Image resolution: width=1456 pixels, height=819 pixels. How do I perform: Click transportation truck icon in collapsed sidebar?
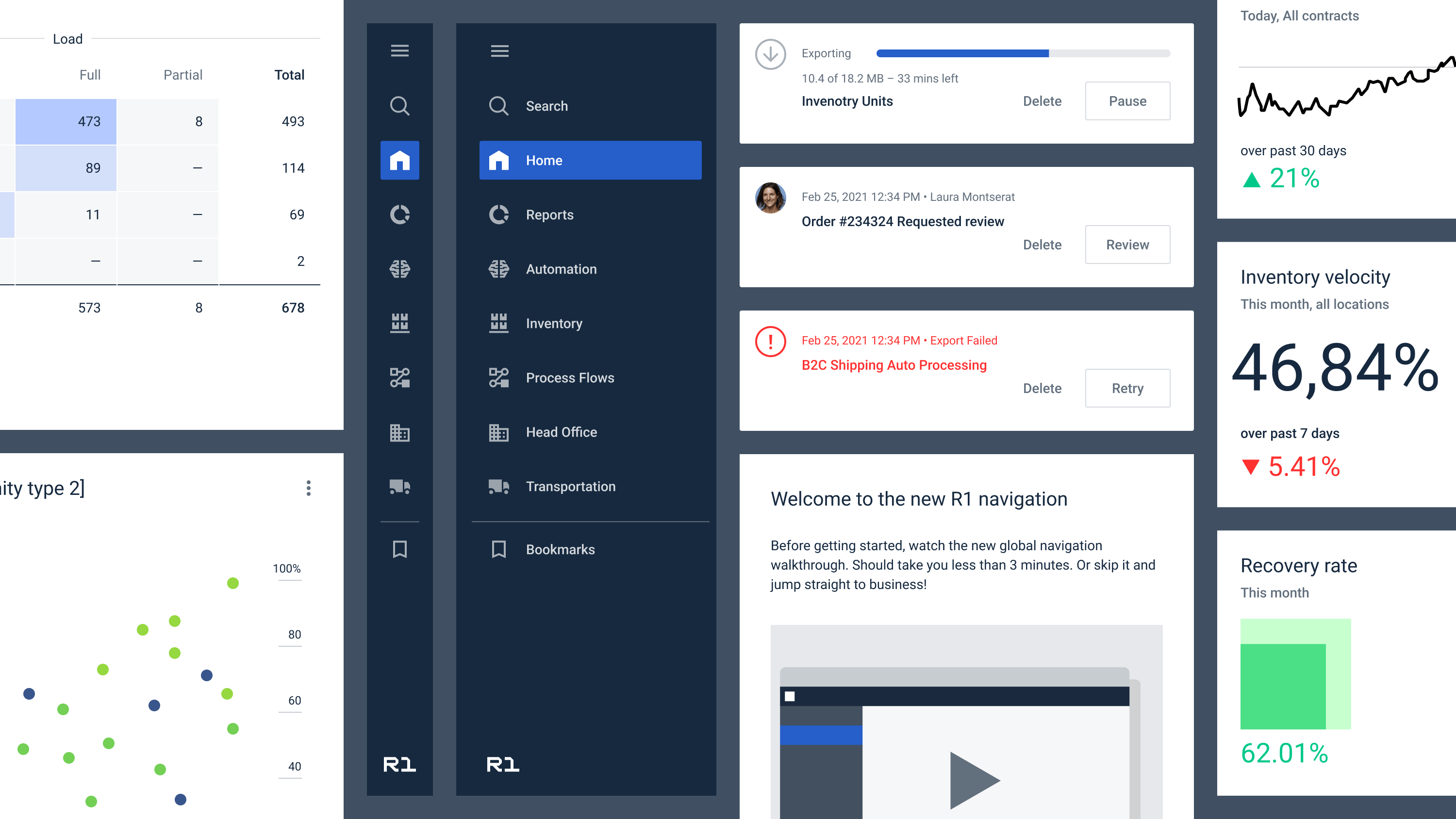coord(399,487)
